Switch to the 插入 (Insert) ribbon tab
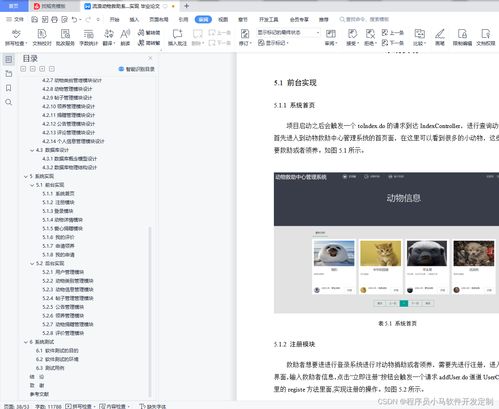The width and height of the screenshot is (499, 409). [x=134, y=20]
